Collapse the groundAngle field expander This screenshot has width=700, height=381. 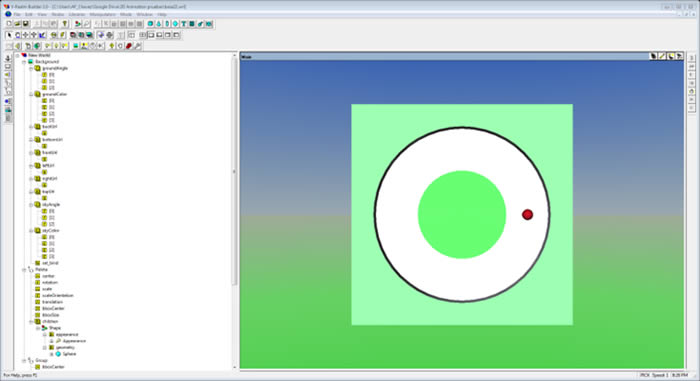(31, 68)
